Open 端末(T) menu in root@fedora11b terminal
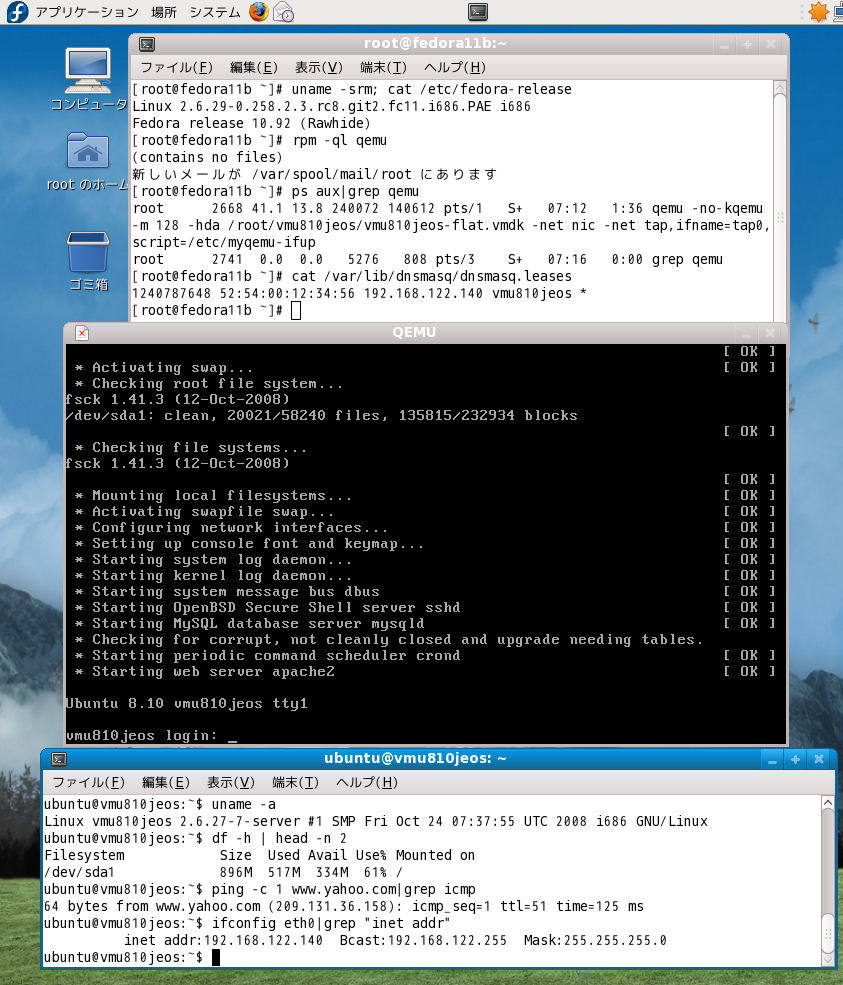The image size is (843, 985). point(384,67)
